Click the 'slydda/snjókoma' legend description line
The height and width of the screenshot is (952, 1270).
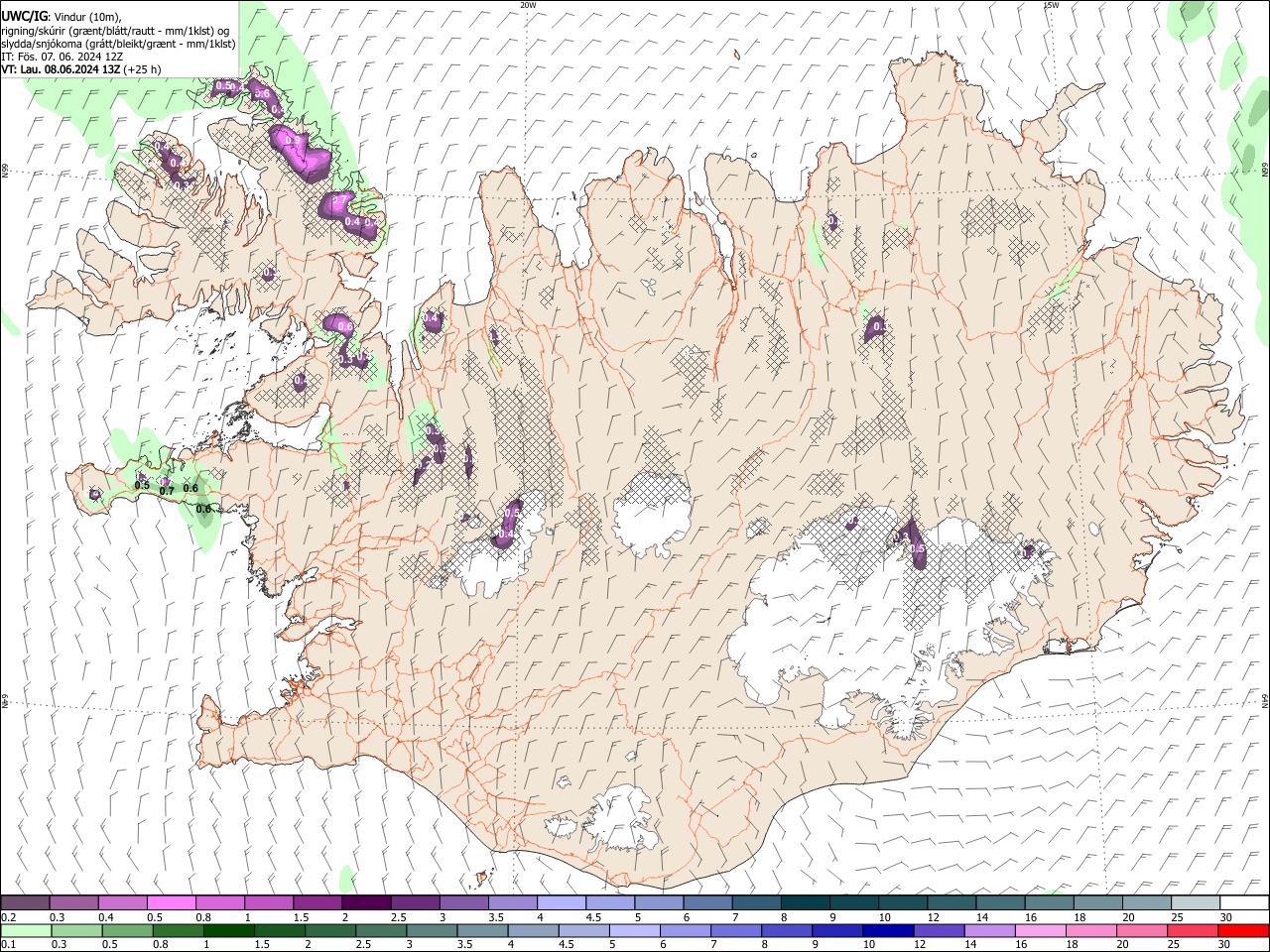(118, 44)
